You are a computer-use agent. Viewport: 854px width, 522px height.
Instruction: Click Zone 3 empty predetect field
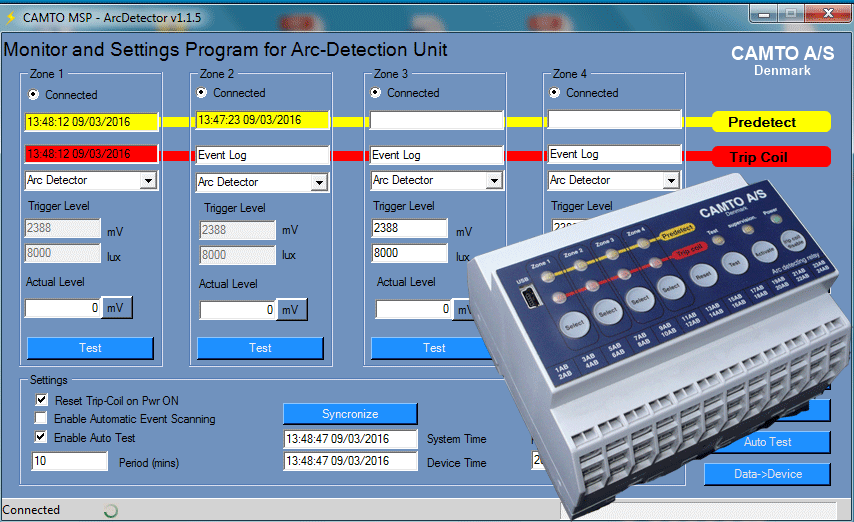point(437,120)
